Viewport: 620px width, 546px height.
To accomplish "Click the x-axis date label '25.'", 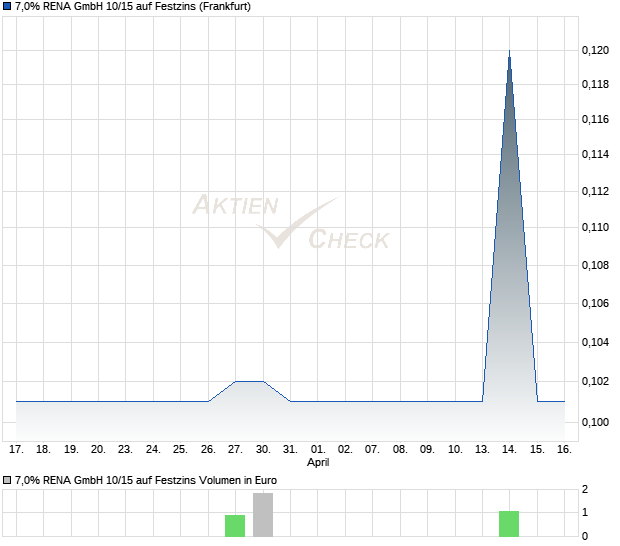I will [x=180, y=450].
